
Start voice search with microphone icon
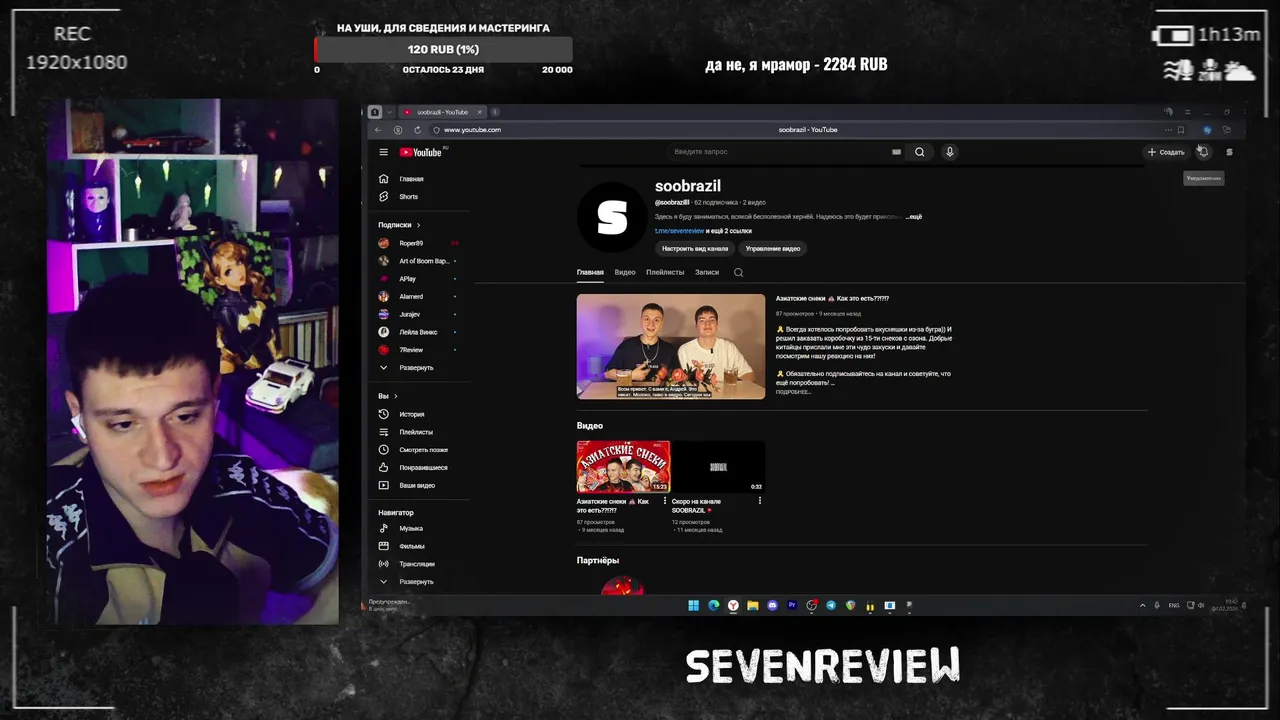[949, 152]
